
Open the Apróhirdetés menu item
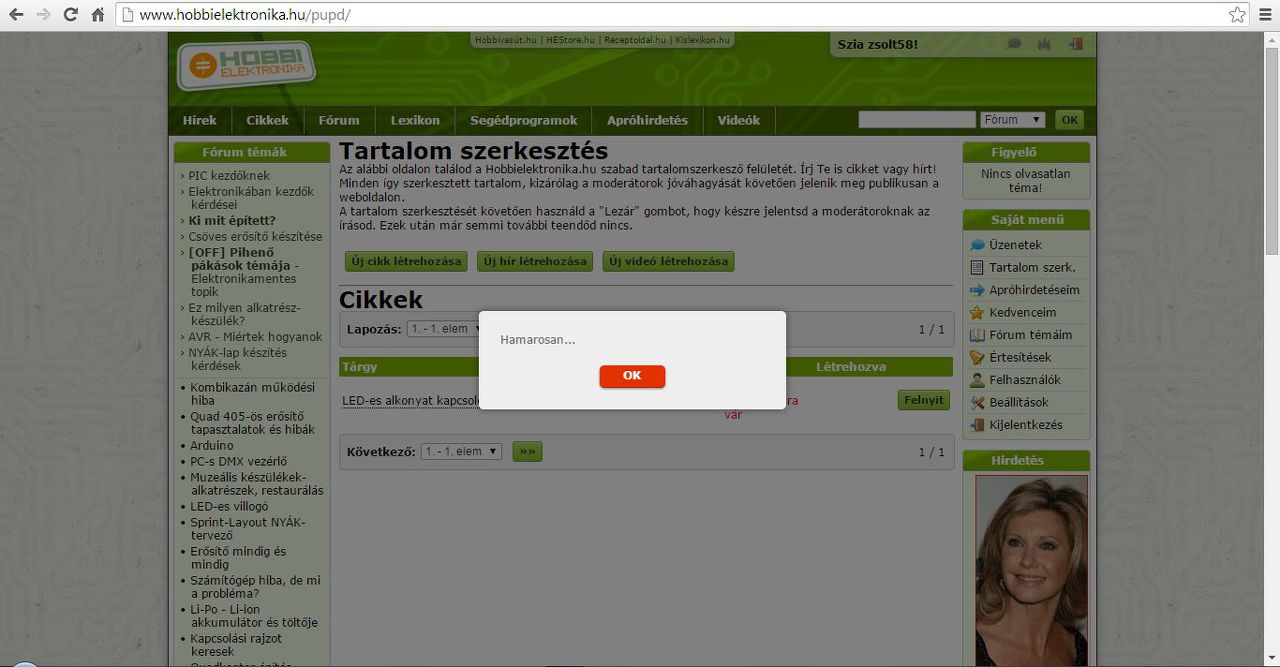(x=647, y=120)
